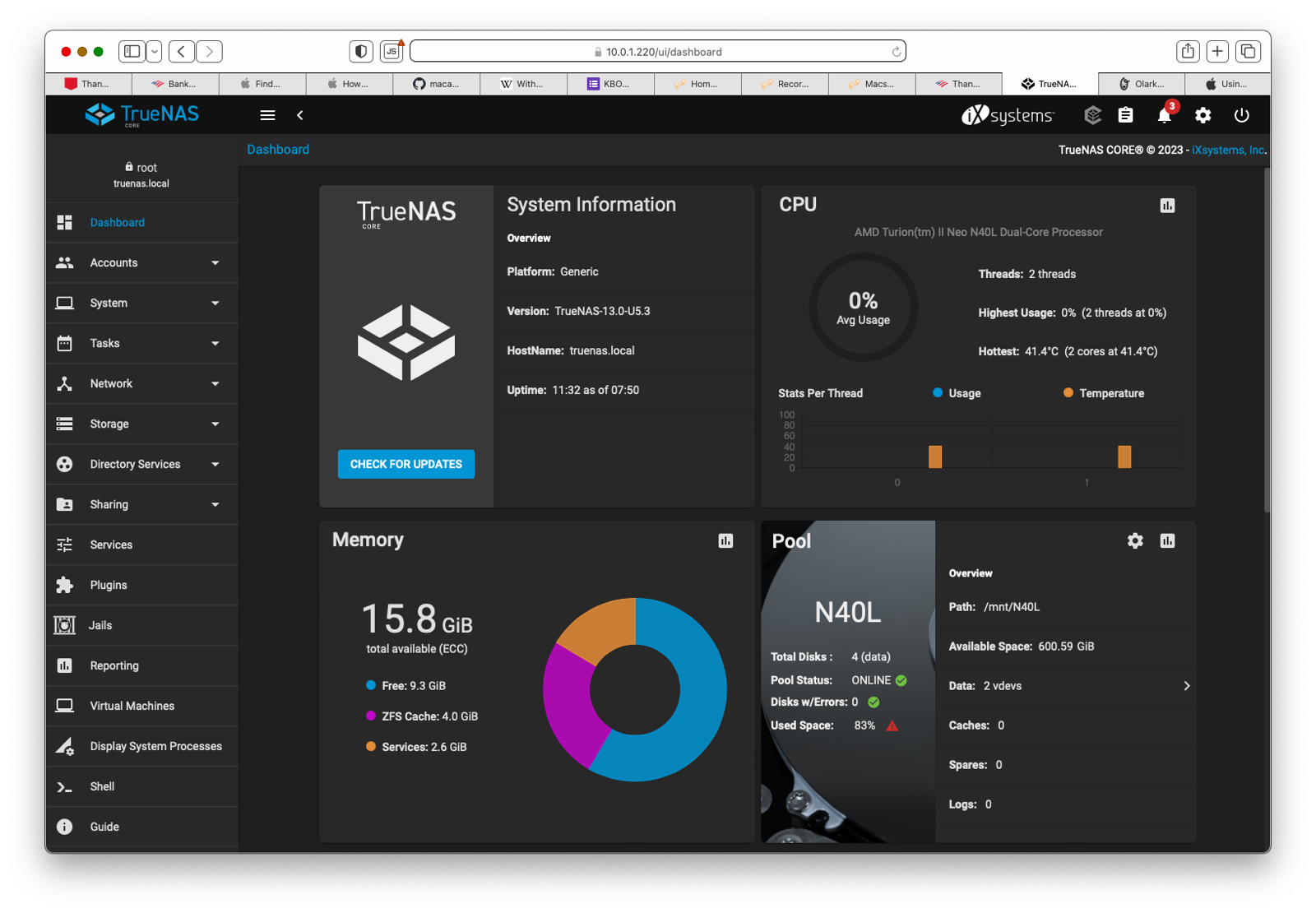The image size is (1316, 913).
Task: Click the orange Temperature legend dot
Action: (x=1068, y=392)
